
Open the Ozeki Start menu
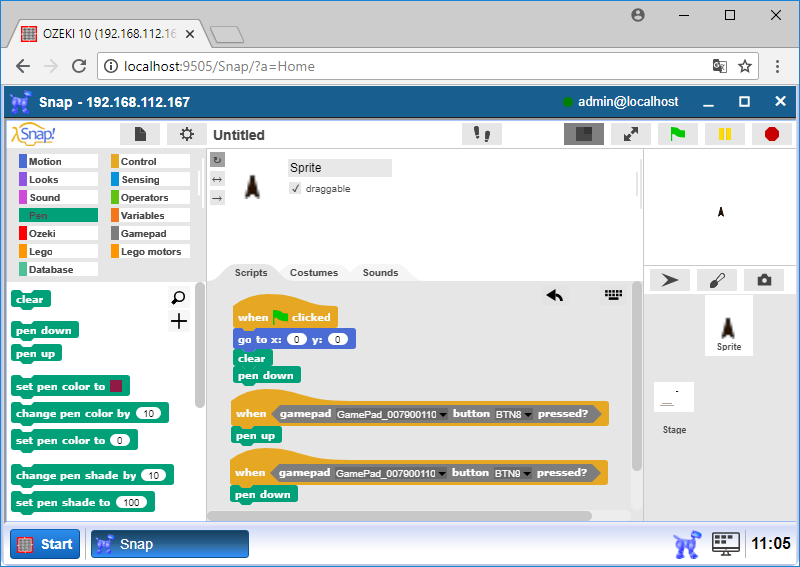click(x=45, y=544)
